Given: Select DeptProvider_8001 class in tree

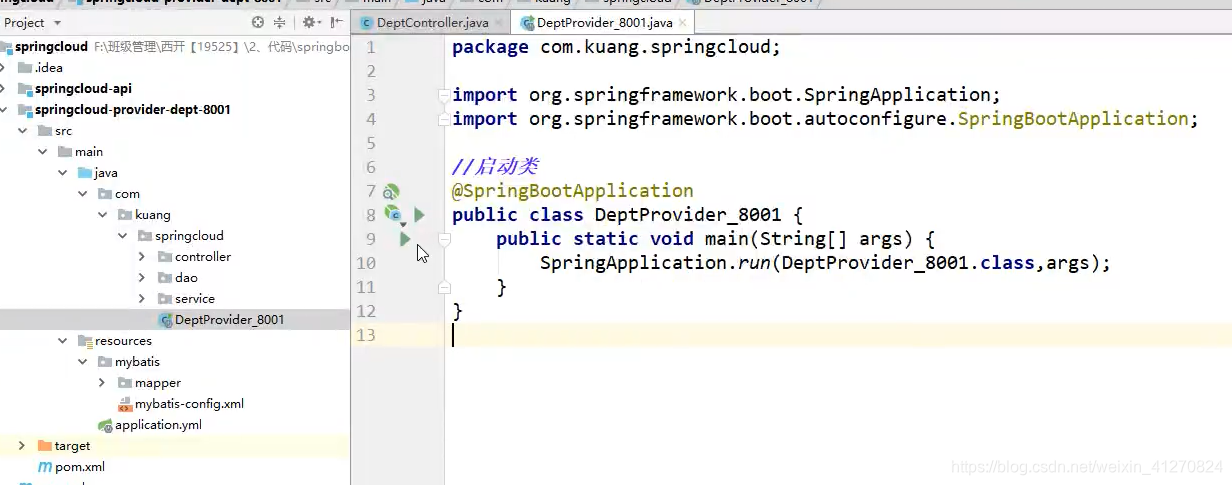Looking at the screenshot, I should coord(175,320).
